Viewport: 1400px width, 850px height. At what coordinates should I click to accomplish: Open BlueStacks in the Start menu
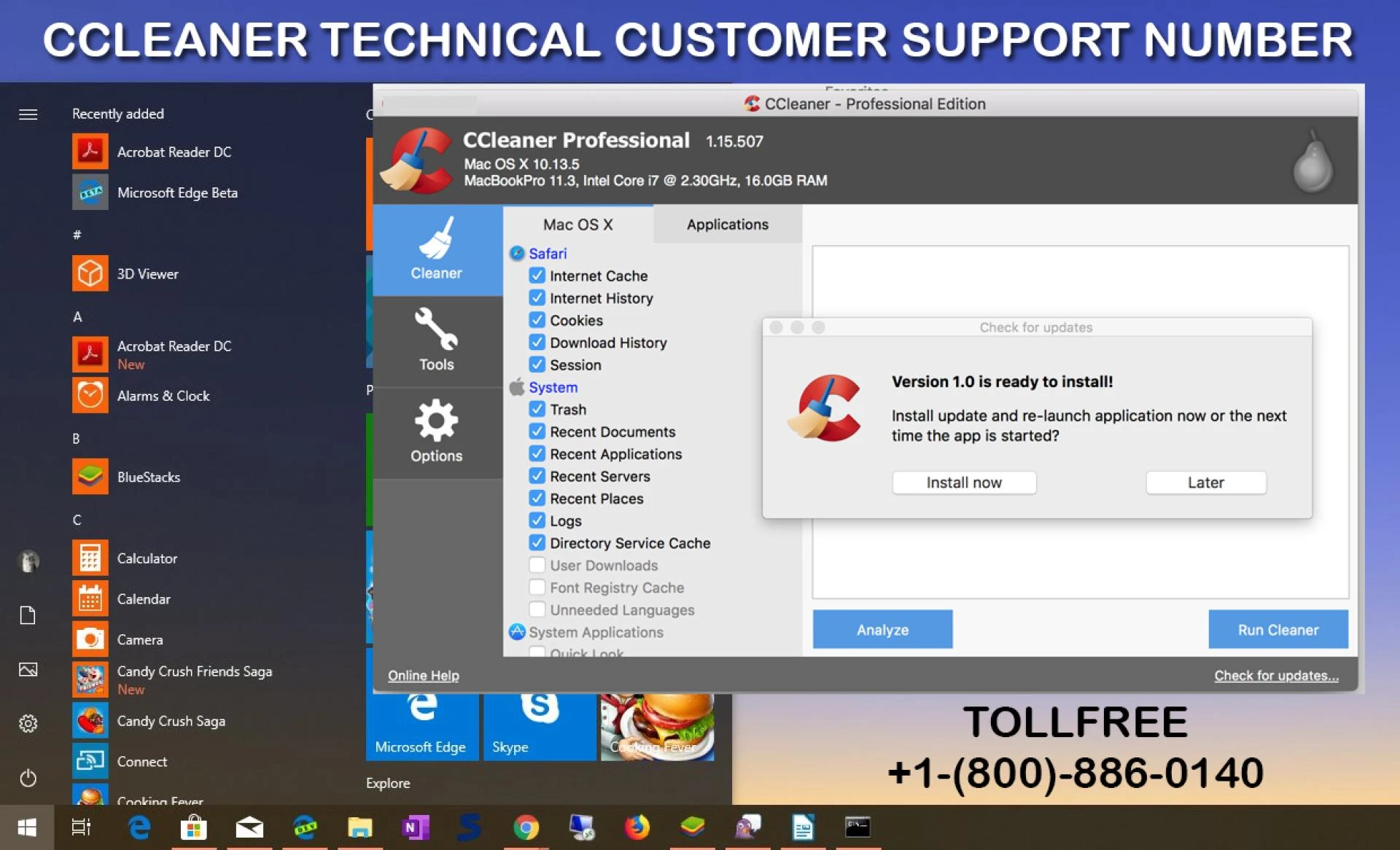tap(148, 477)
